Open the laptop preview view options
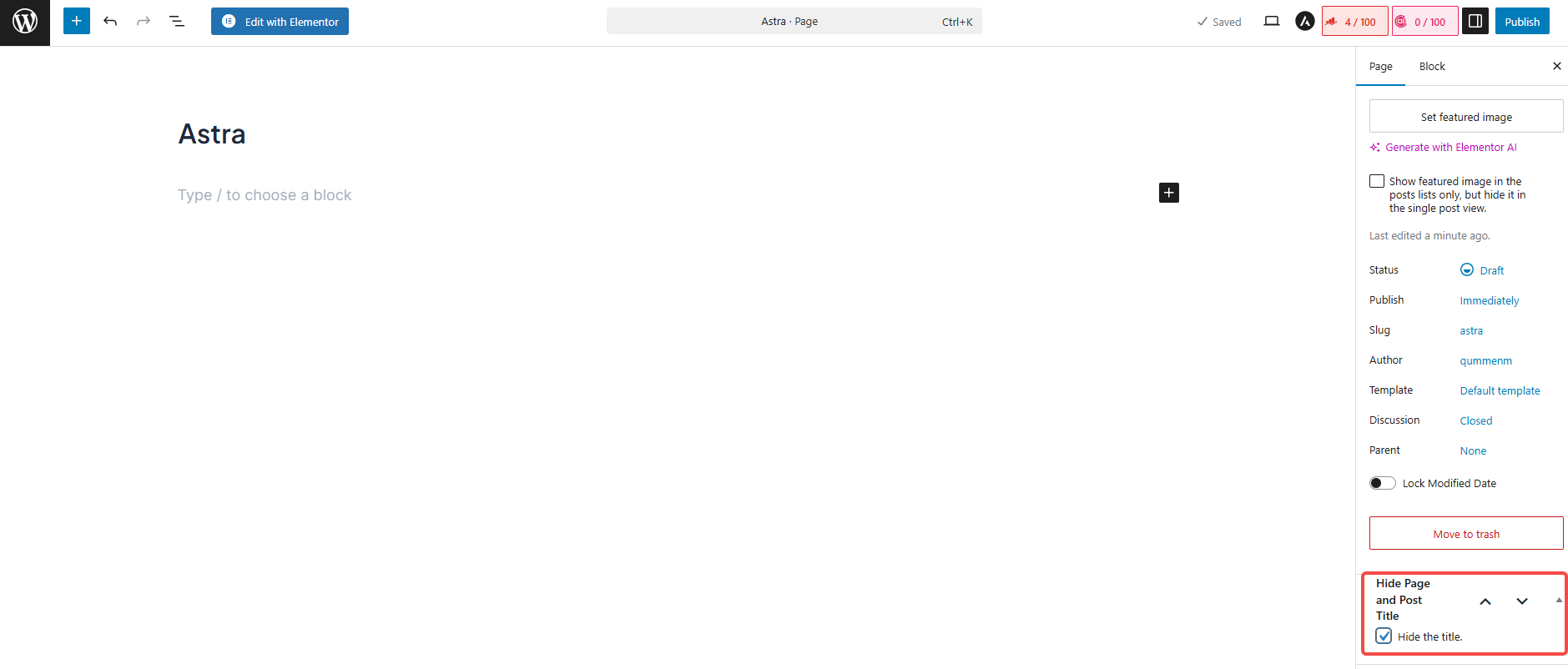Screen dimensions: 1568x669 1272,22
